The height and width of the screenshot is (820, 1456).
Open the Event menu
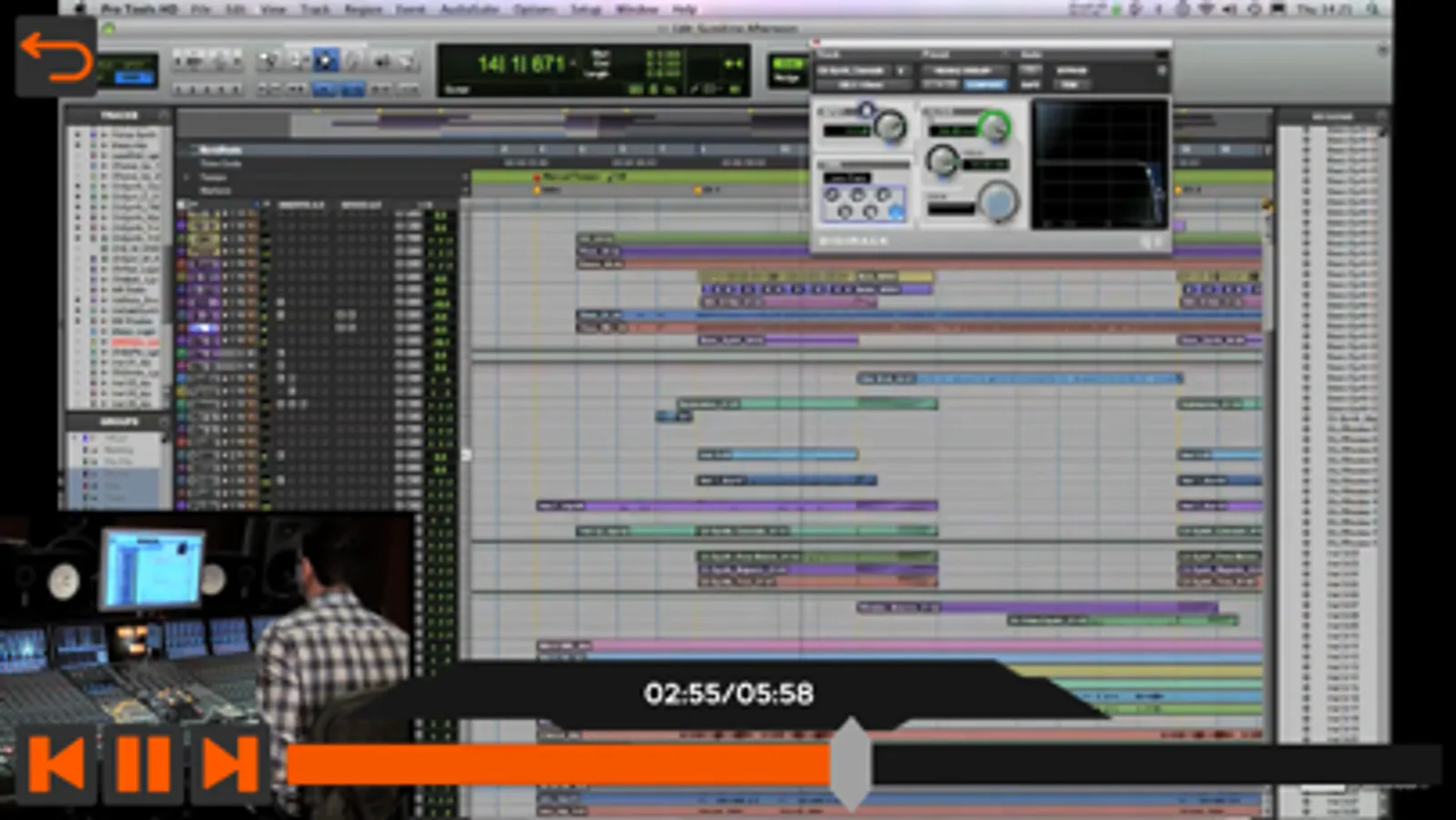tap(411, 9)
